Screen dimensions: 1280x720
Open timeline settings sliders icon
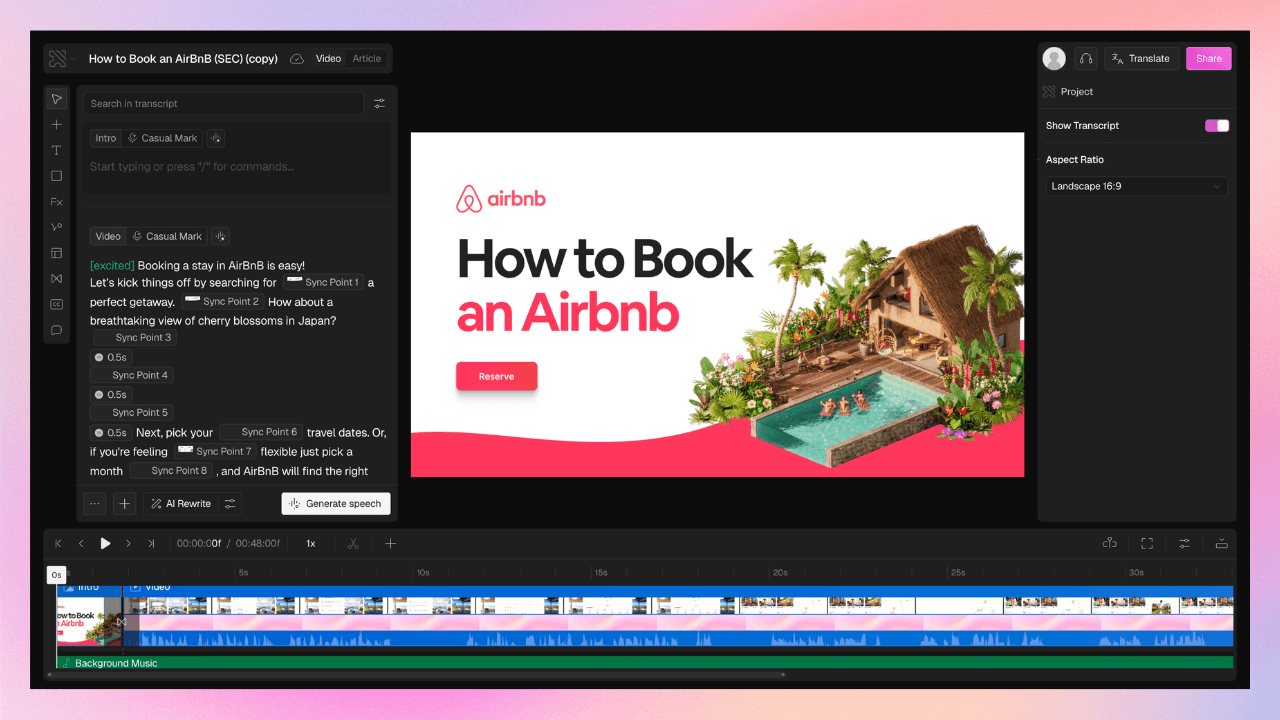1184,543
